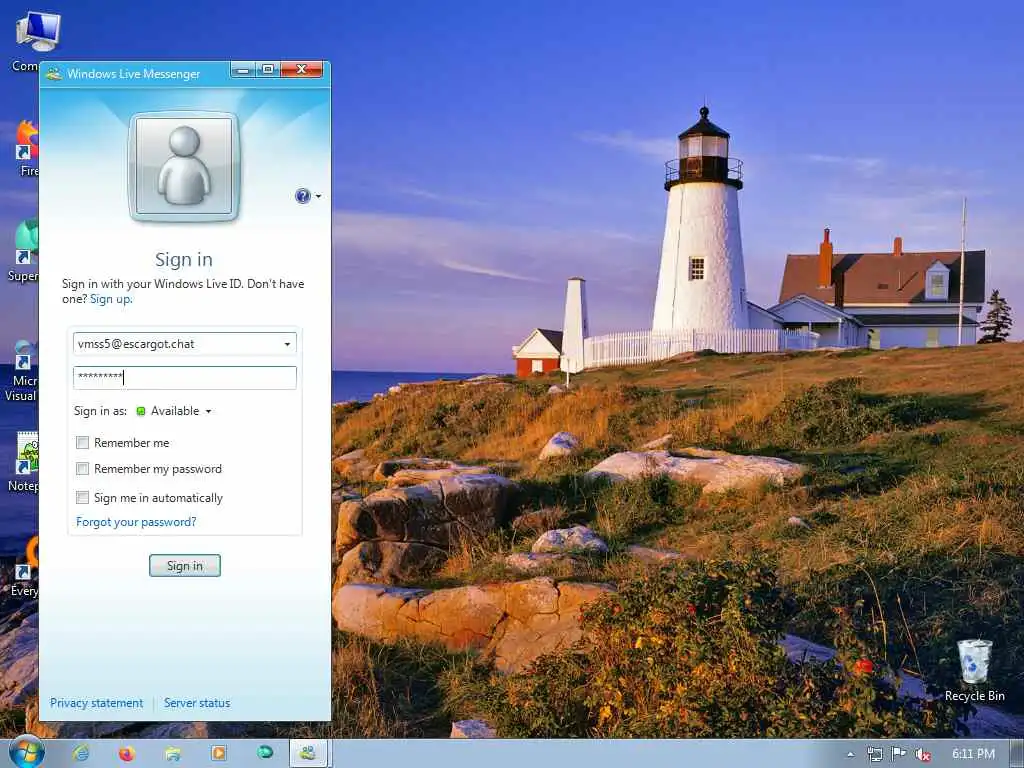Viewport: 1024px width, 768px height.
Task: Check the Remember me checkbox
Action: [x=82, y=443]
